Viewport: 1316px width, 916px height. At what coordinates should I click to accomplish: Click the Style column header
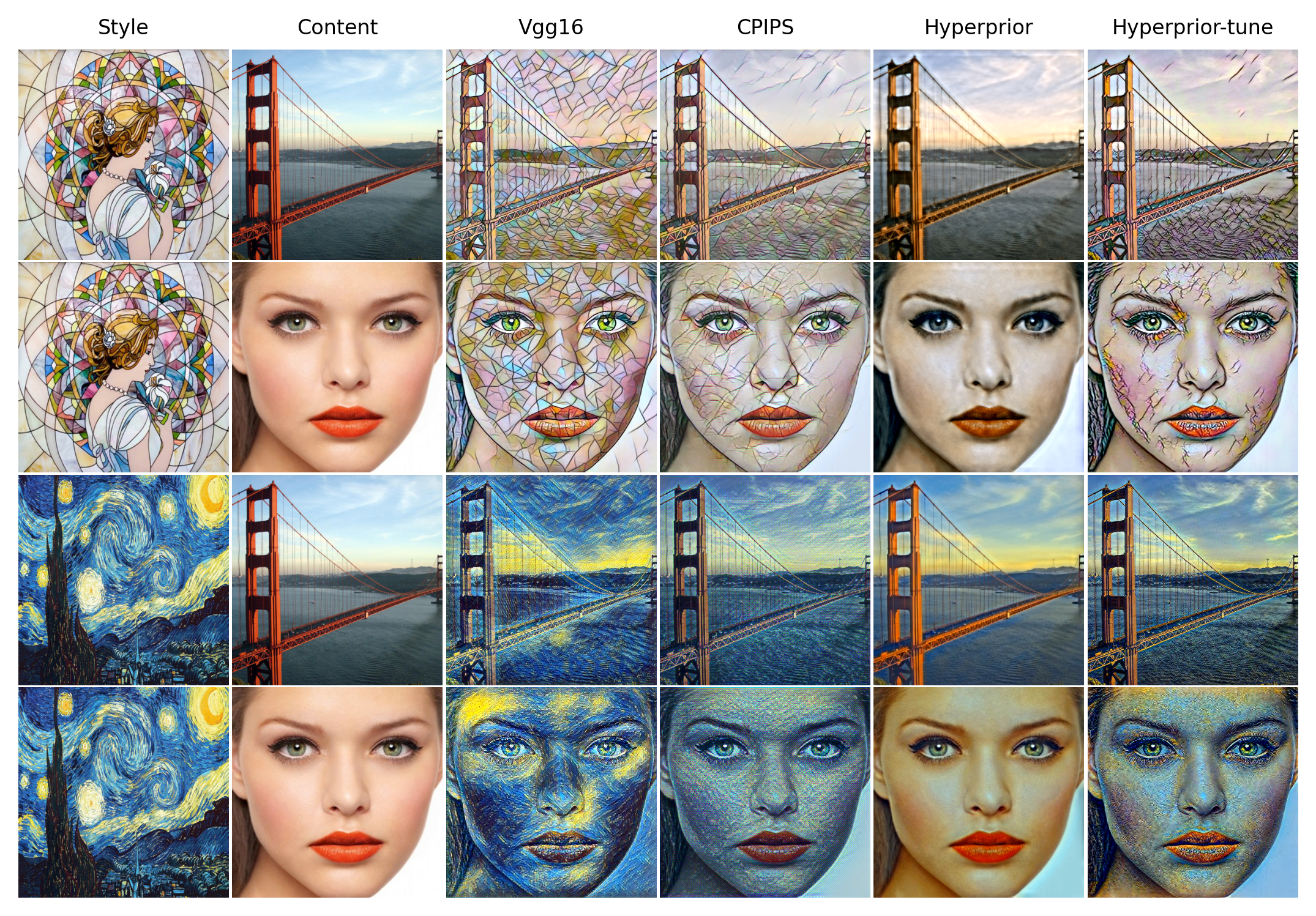click(123, 28)
